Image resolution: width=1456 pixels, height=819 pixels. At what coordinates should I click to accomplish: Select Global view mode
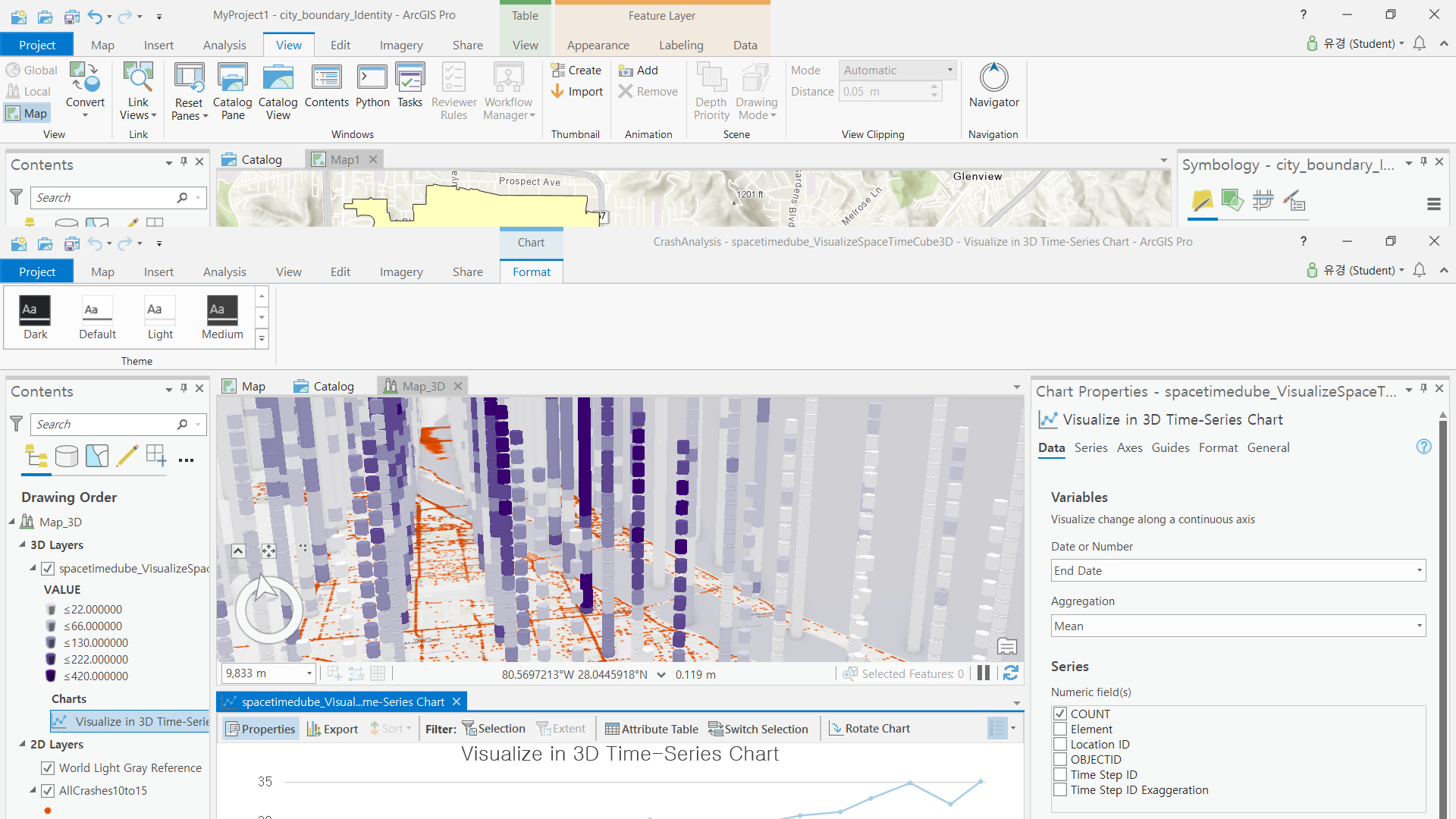(x=32, y=70)
